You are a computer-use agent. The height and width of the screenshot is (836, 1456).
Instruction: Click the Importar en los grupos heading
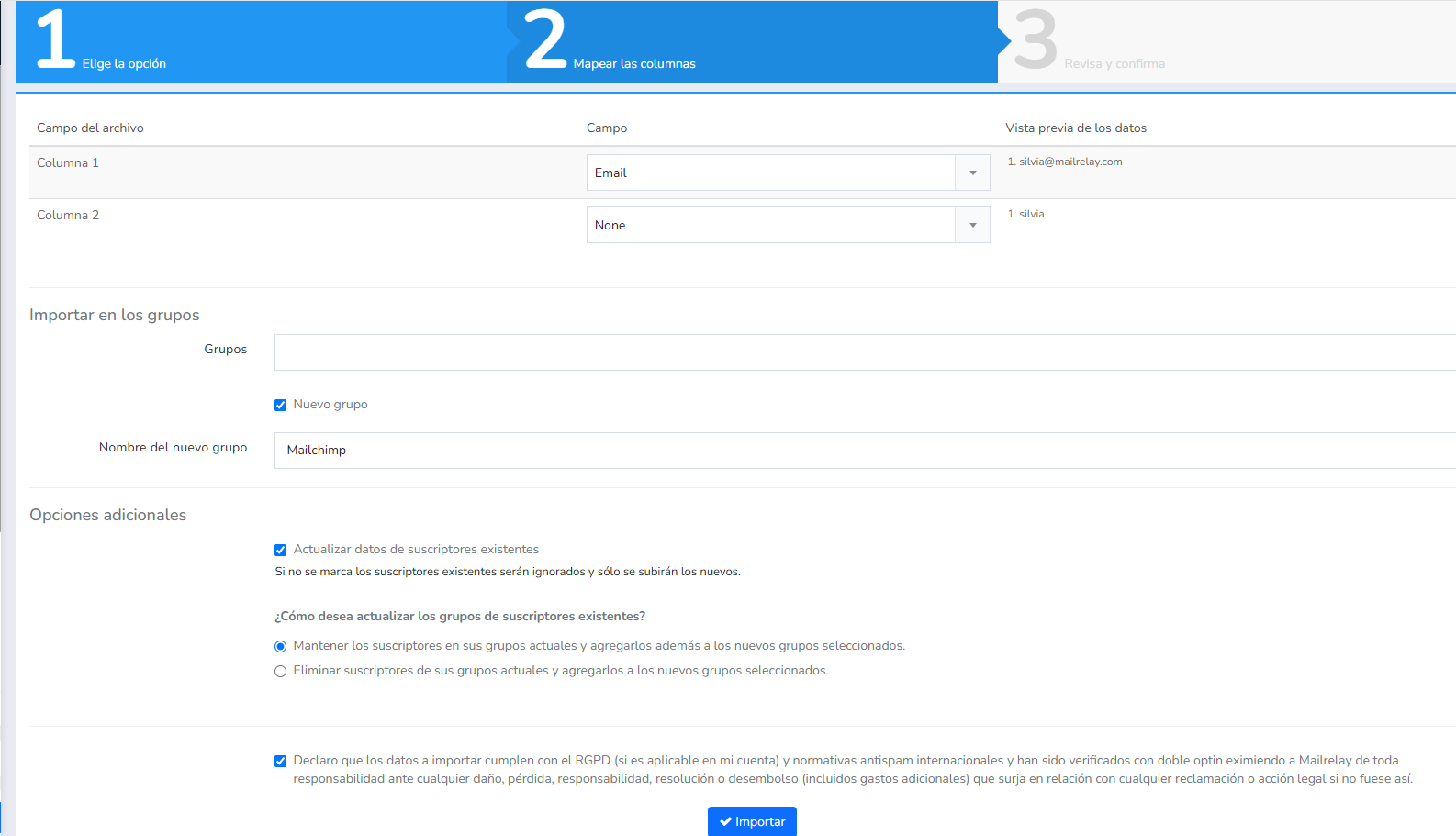point(115,315)
